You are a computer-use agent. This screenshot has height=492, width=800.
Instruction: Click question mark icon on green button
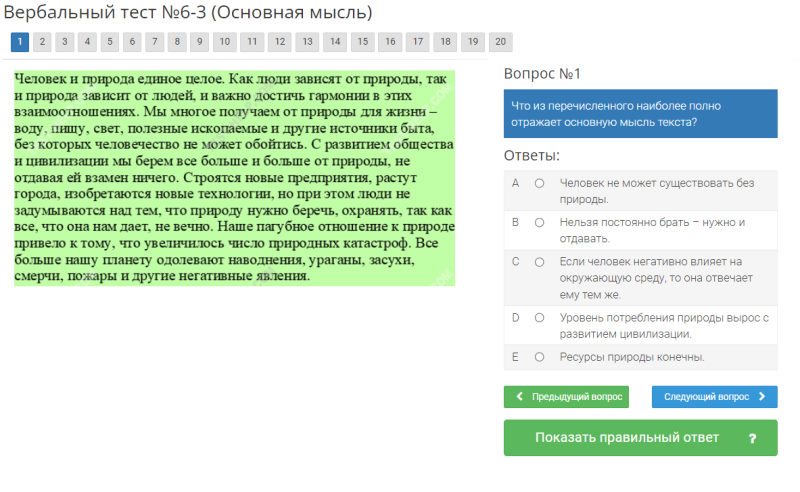tap(752, 438)
